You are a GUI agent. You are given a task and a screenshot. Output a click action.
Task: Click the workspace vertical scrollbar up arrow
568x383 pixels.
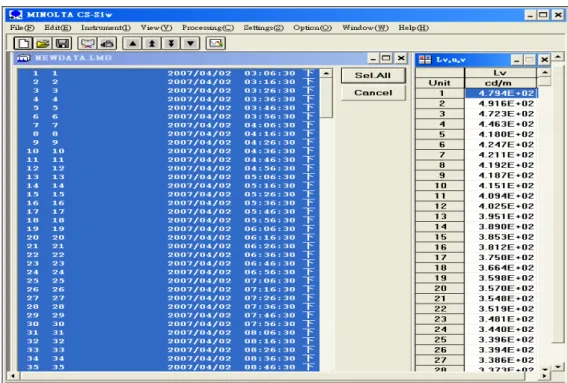point(558,57)
